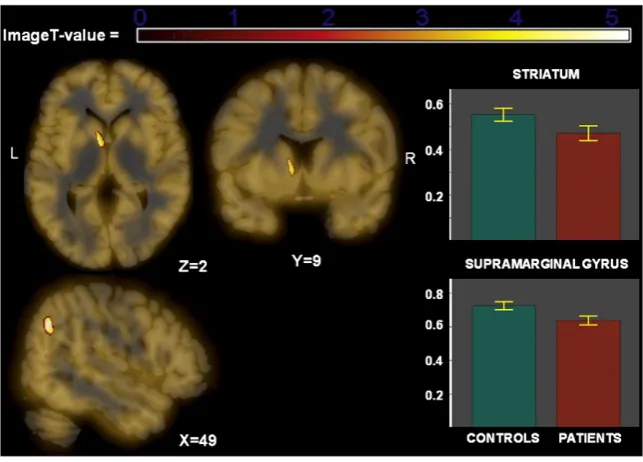This screenshot has height=462, width=643.
Task: Click the error bar on the Striatum patients bar
Action: pyautogui.click(x=588, y=133)
